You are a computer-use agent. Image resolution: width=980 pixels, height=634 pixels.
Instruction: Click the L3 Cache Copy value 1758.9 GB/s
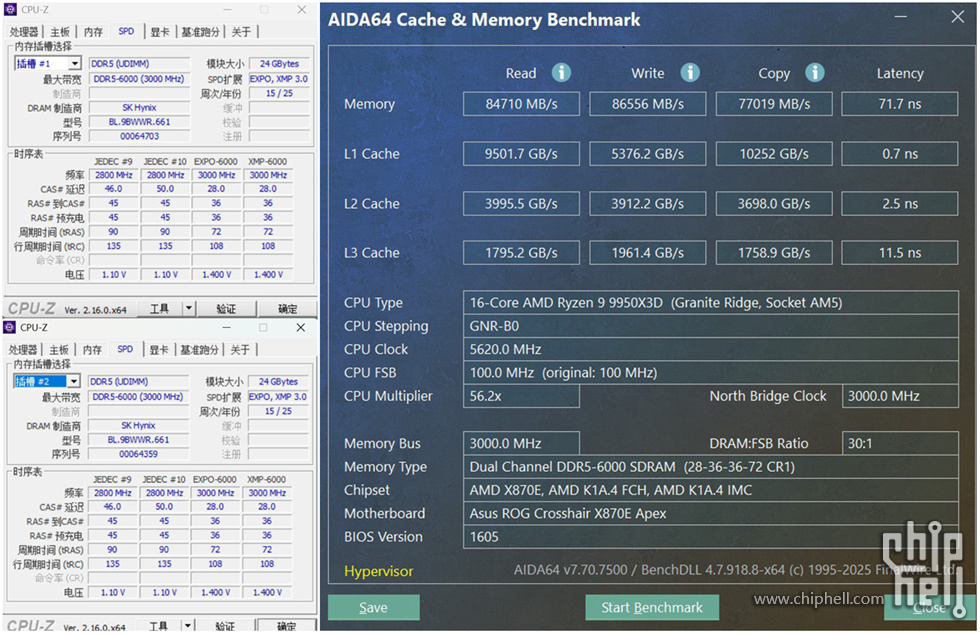[x=774, y=253]
